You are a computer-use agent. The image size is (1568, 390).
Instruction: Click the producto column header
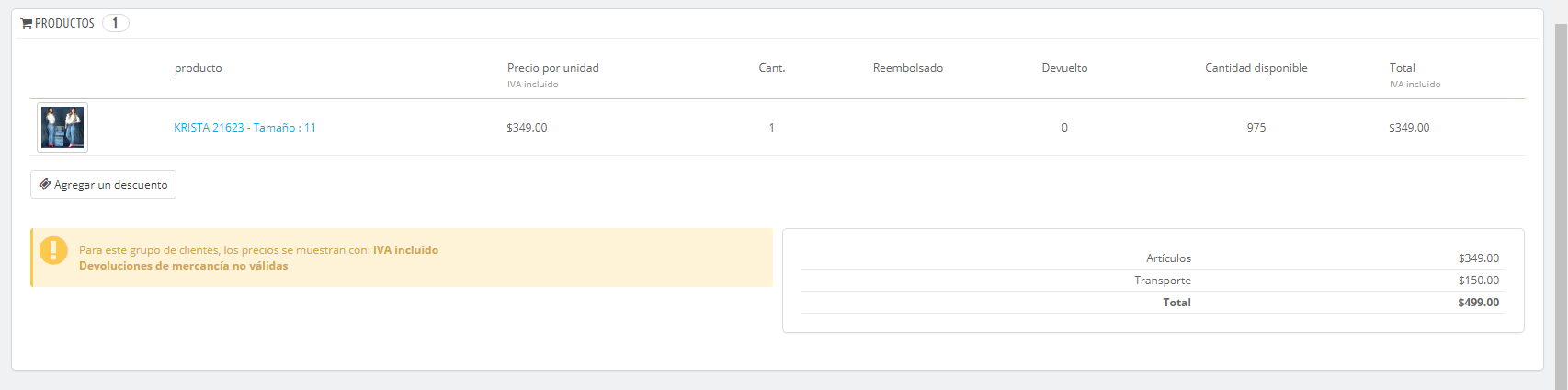click(x=198, y=68)
